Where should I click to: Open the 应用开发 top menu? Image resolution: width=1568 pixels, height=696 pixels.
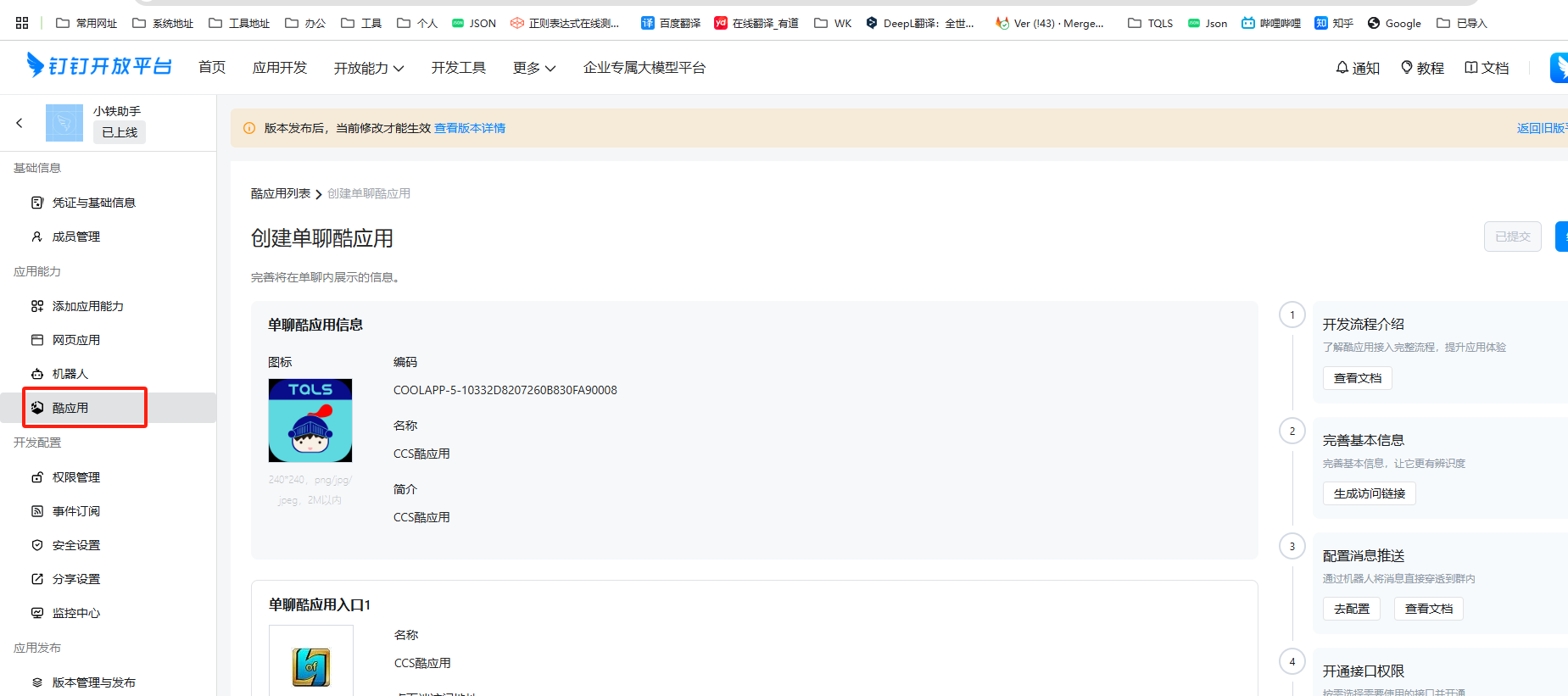[x=280, y=68]
